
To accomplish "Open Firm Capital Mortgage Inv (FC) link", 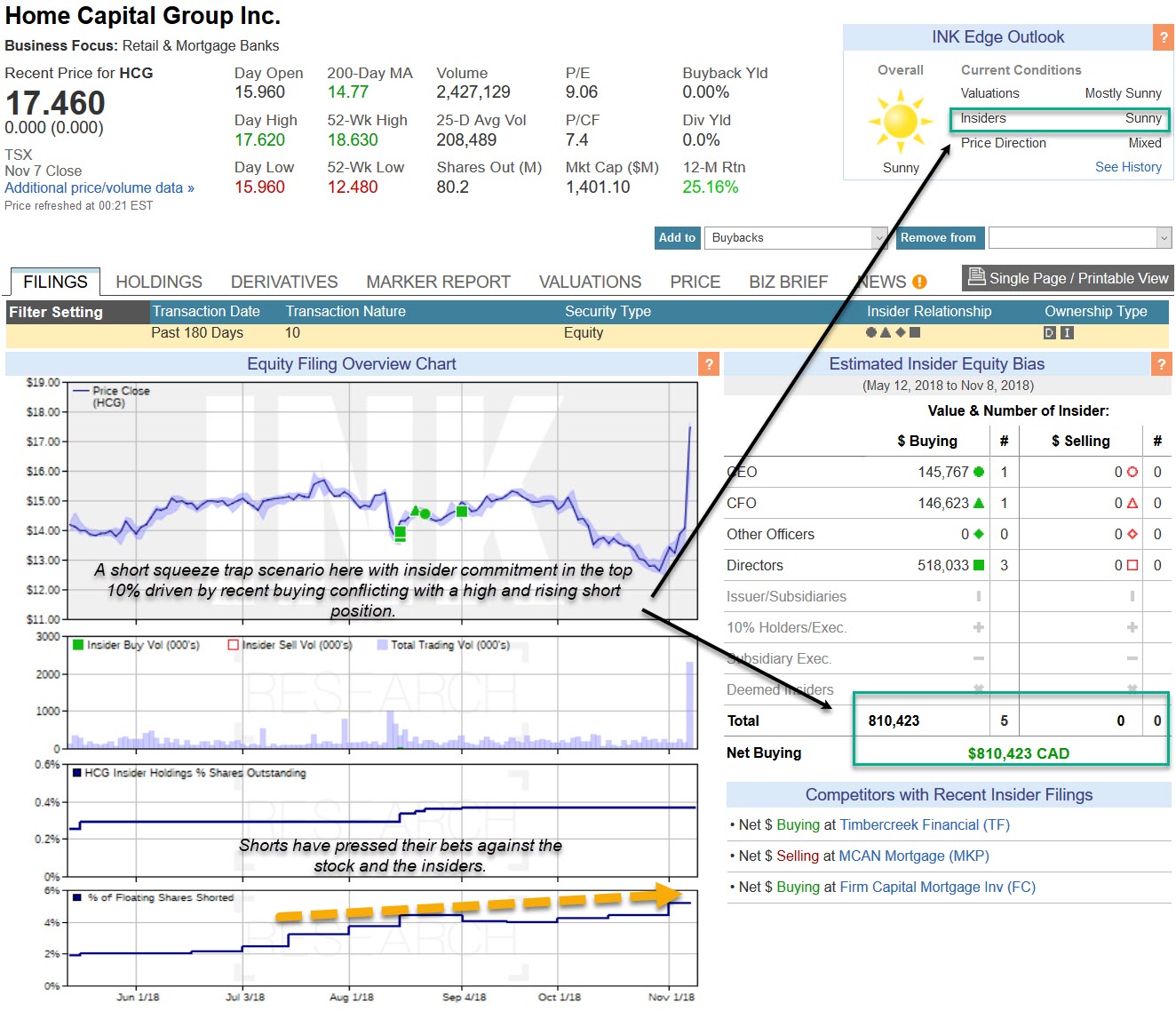I will pyautogui.click(x=938, y=887).
